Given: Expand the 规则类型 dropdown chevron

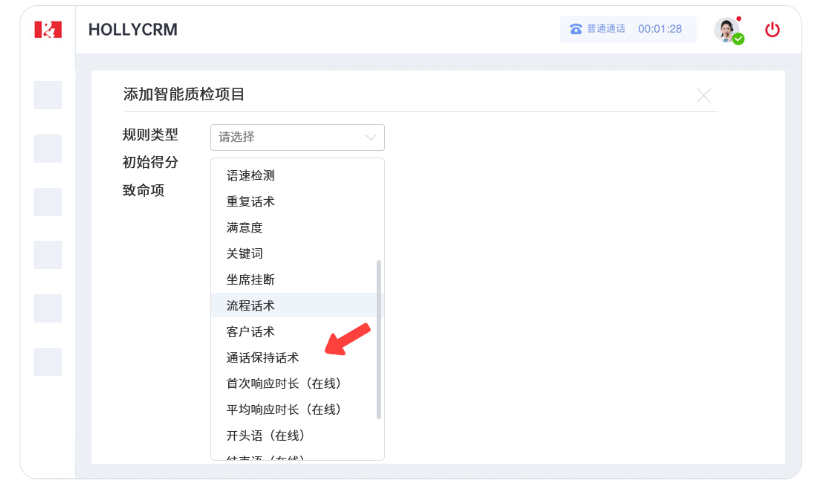Looking at the screenshot, I should [x=372, y=137].
